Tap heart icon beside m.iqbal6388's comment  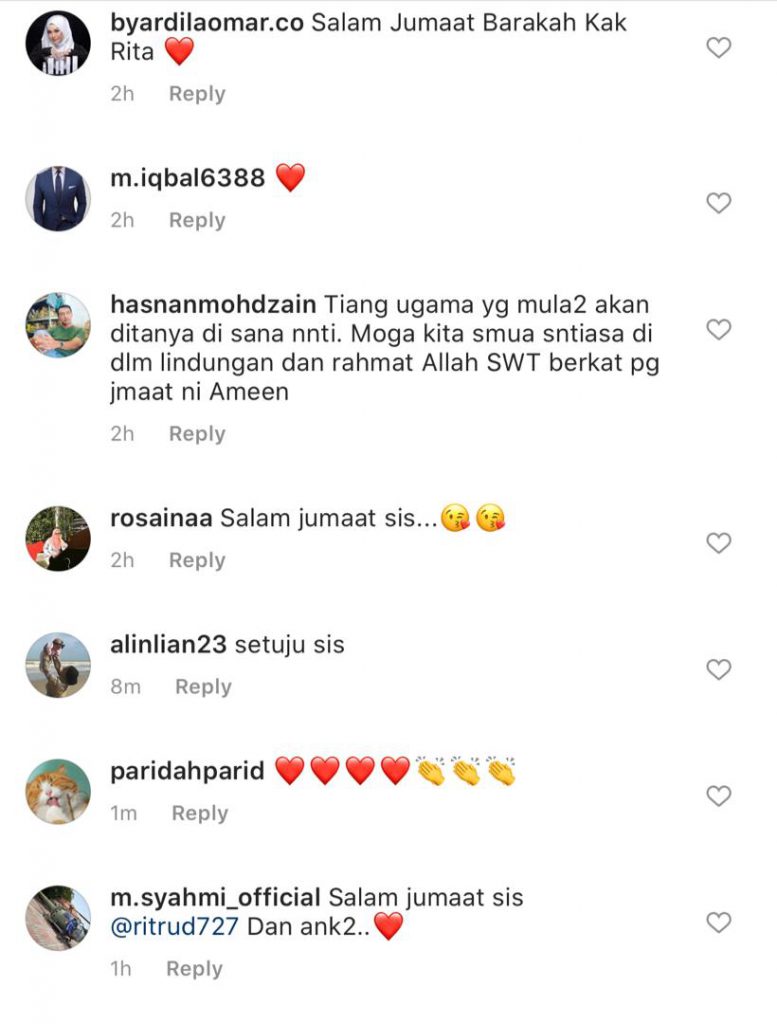(719, 203)
